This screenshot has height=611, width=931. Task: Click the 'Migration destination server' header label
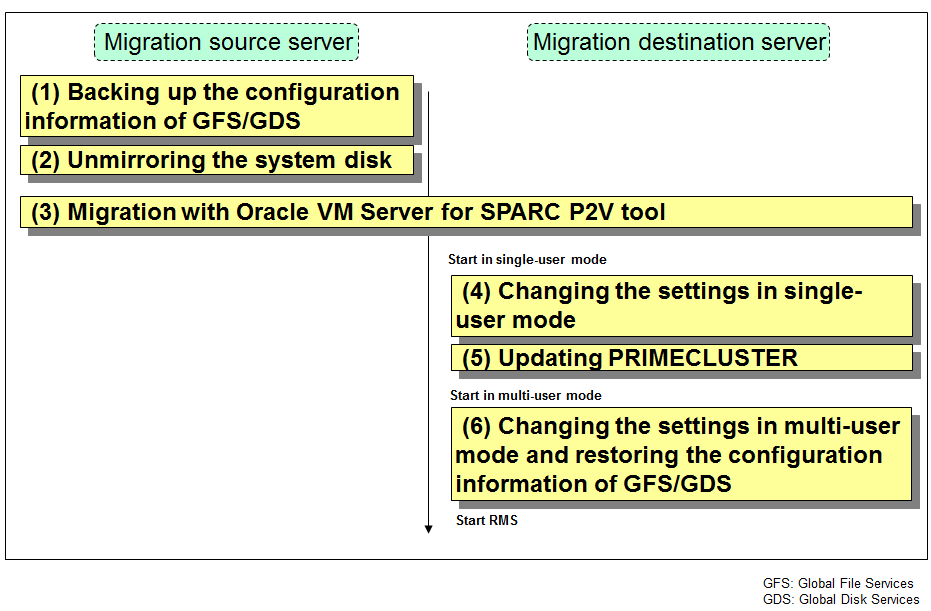click(x=678, y=42)
